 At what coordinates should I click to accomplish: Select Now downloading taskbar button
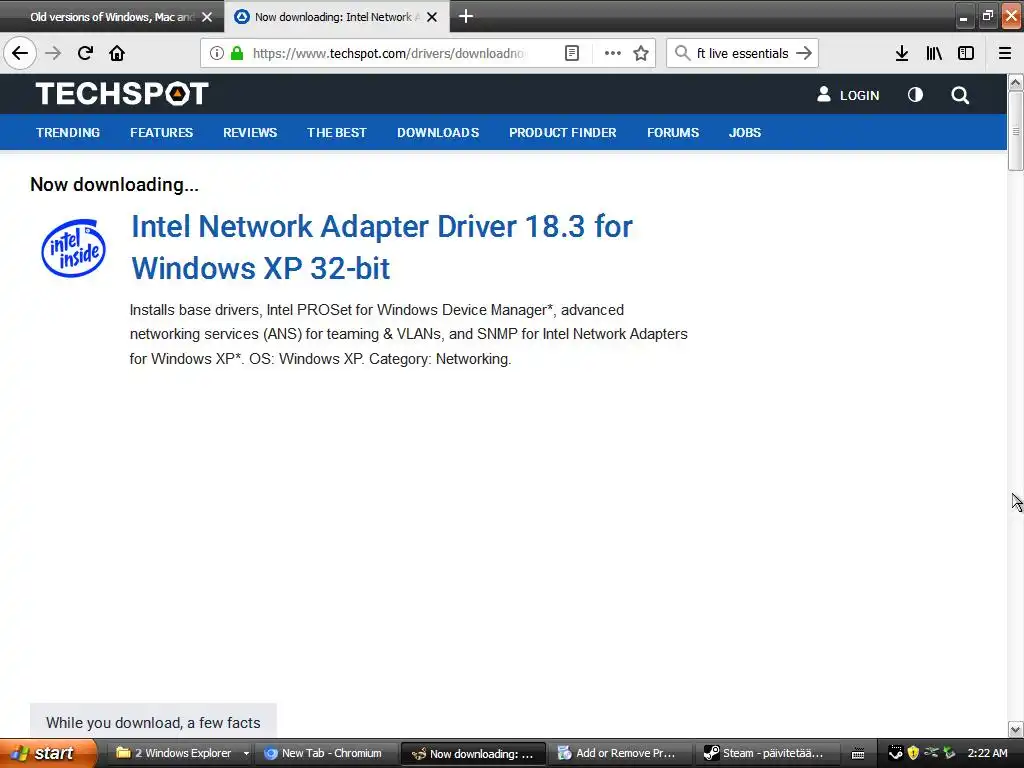473,753
